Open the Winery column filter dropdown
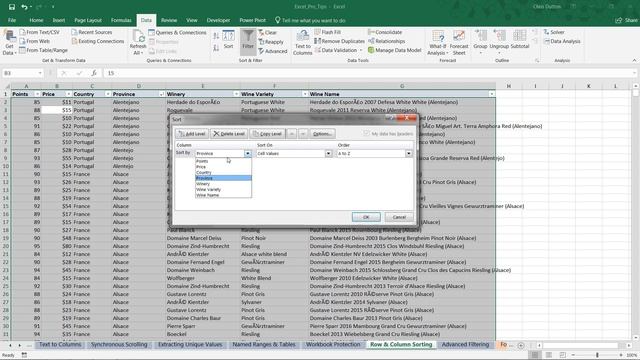This screenshot has width=640, height=360. point(236,94)
